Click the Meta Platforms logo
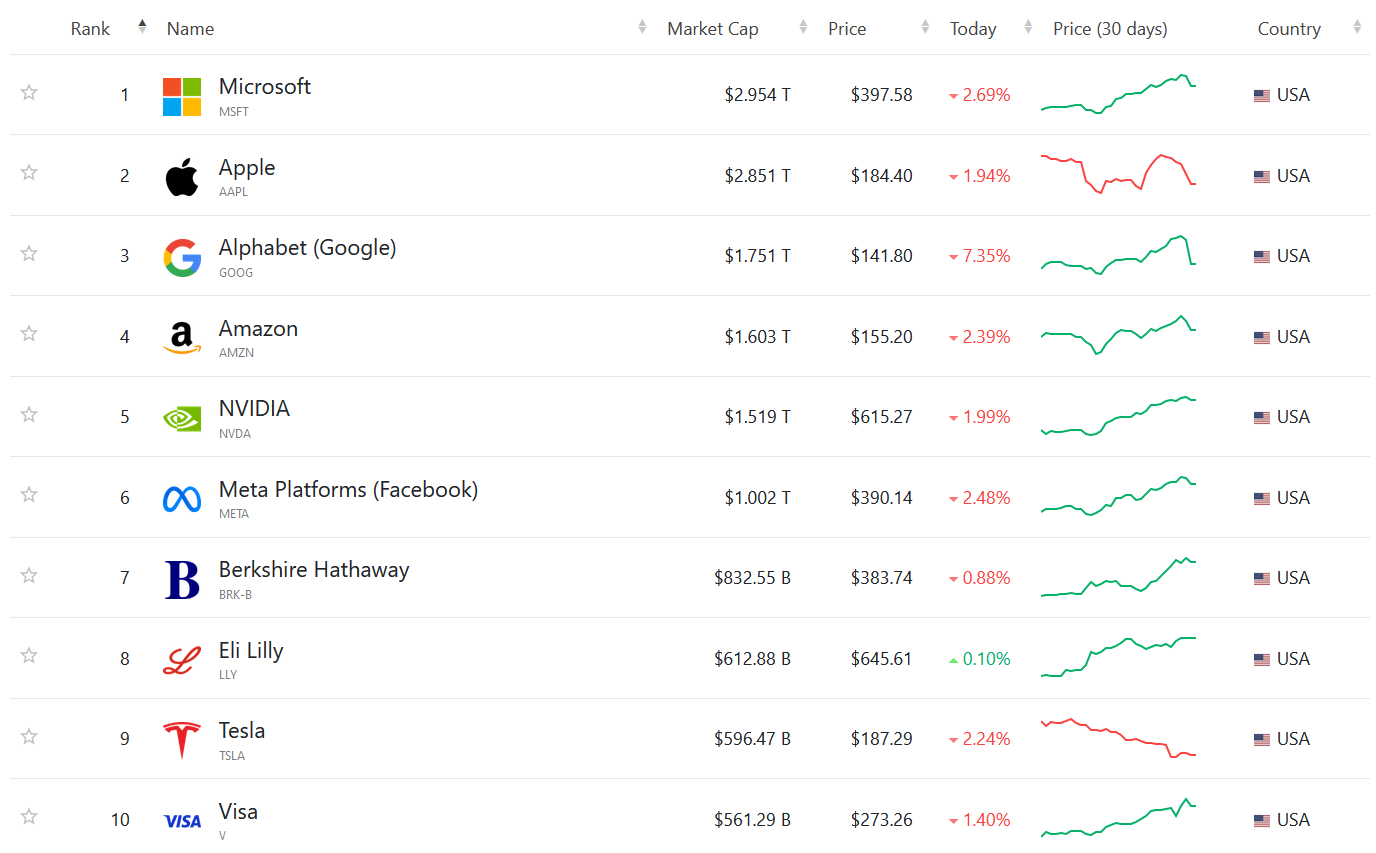1376x853 pixels. 182,498
